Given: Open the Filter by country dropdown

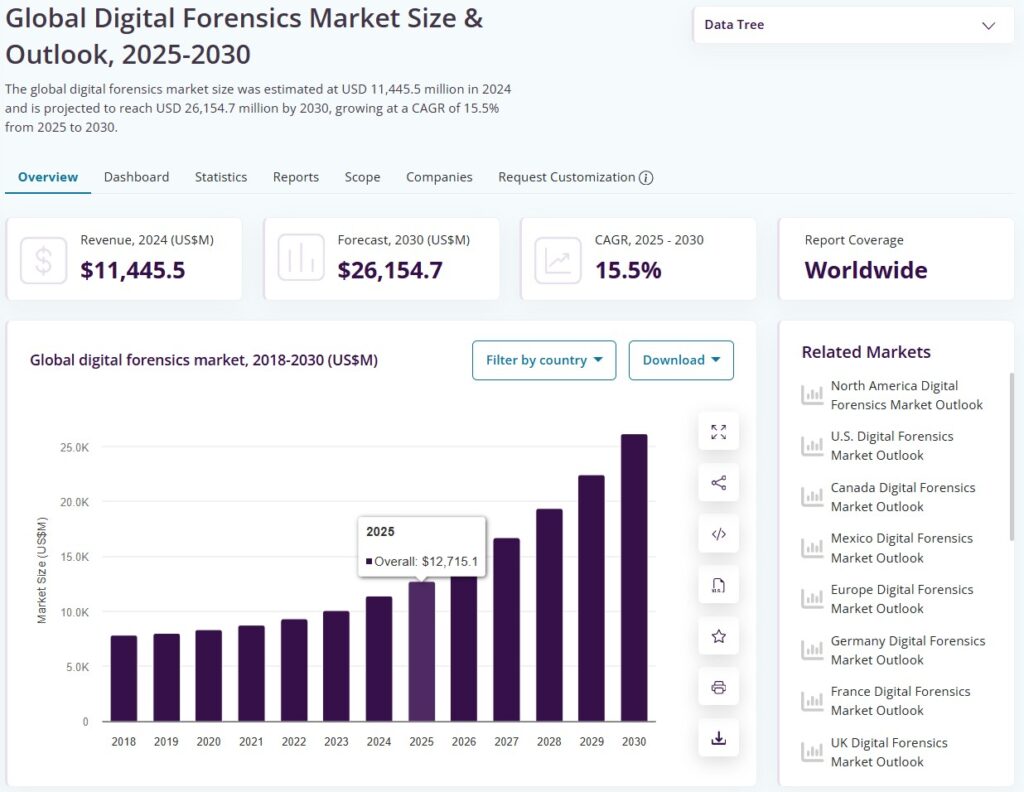Looking at the screenshot, I should [544, 360].
